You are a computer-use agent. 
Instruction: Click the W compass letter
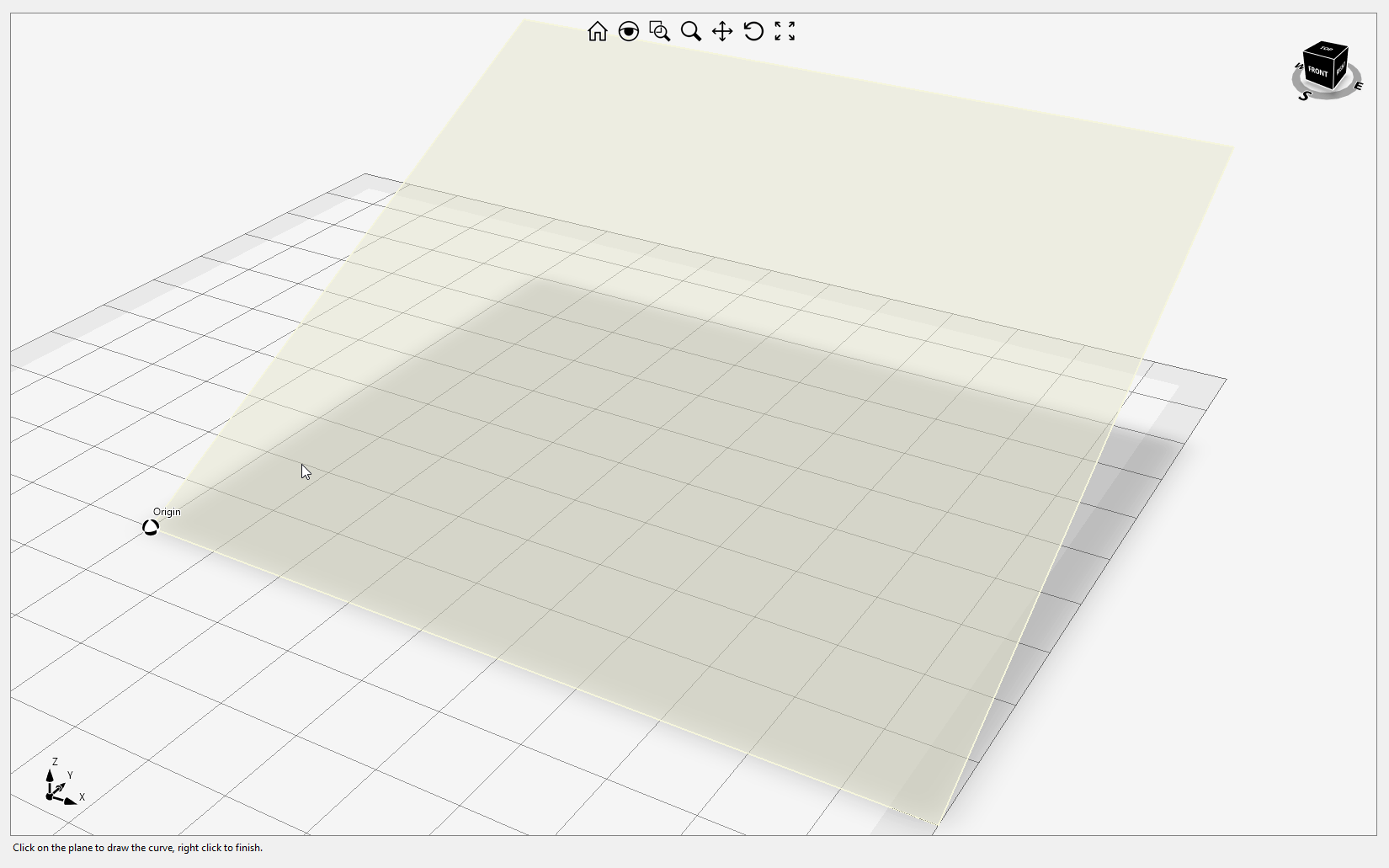coord(1298,67)
